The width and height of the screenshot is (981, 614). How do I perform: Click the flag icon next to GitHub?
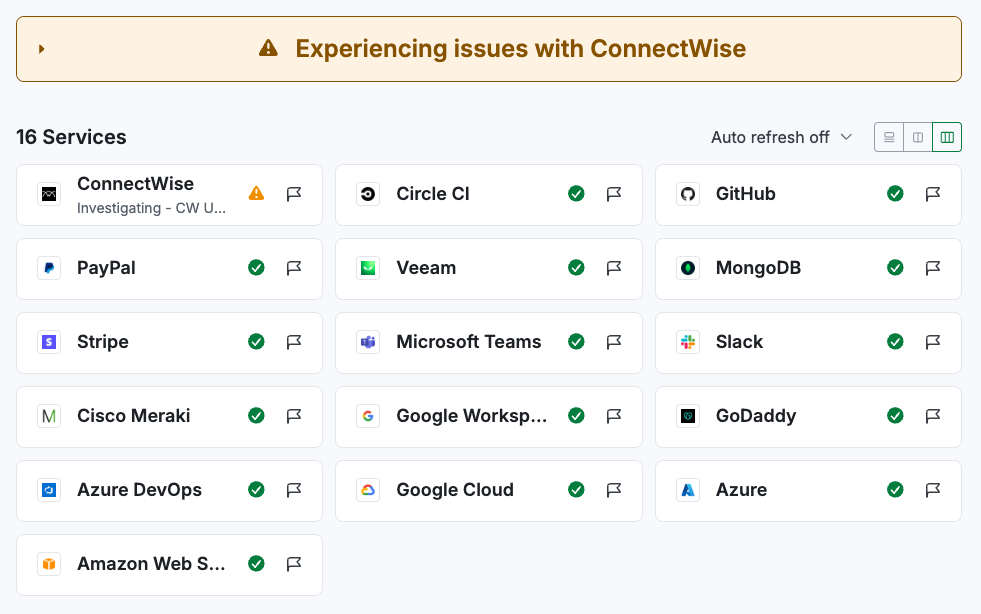(933, 194)
